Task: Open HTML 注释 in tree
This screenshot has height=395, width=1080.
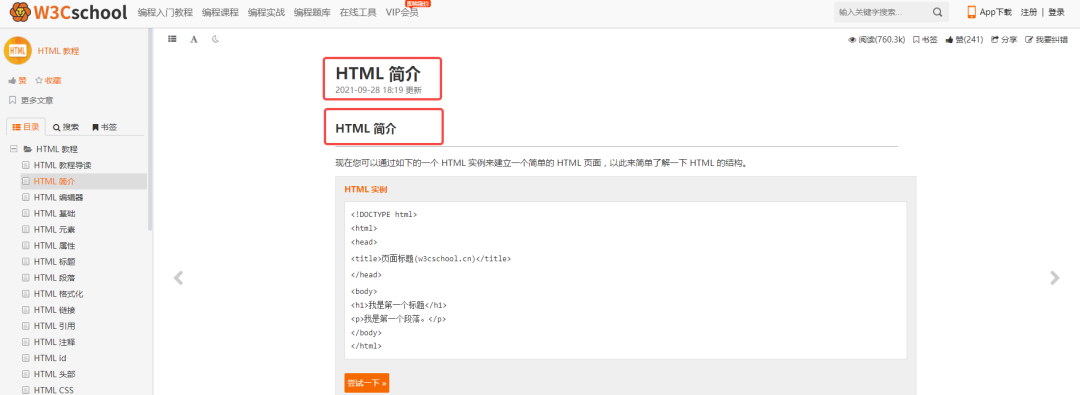Action: pyautogui.click(x=54, y=342)
